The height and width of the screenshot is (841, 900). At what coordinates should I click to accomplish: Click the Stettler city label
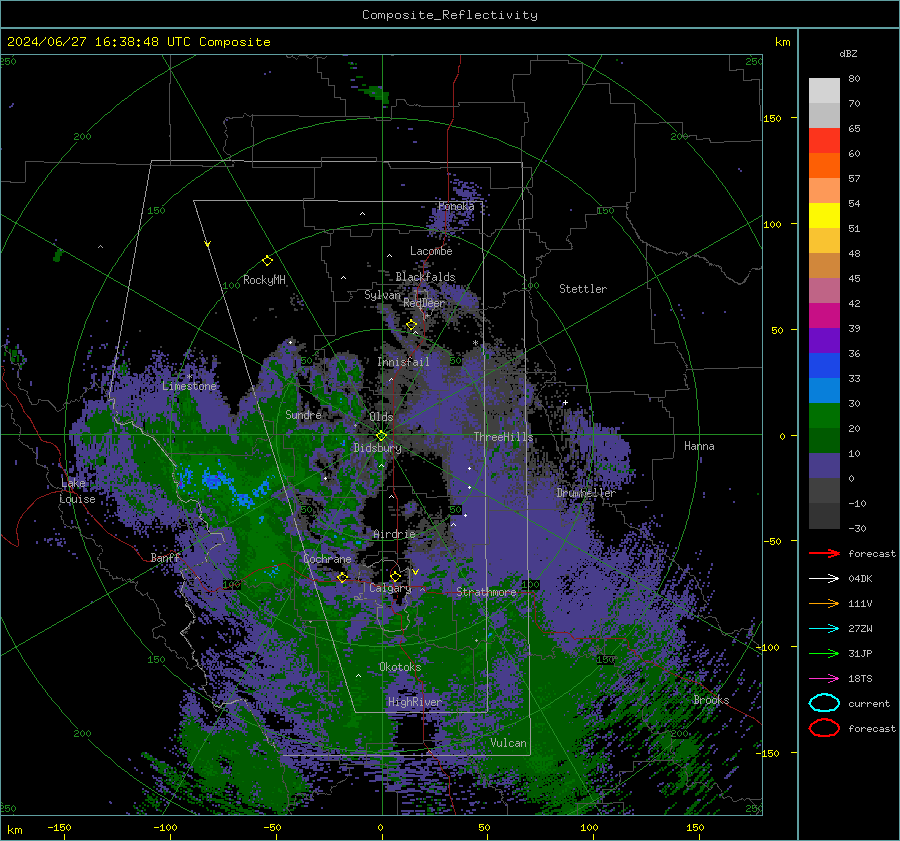[x=583, y=289]
